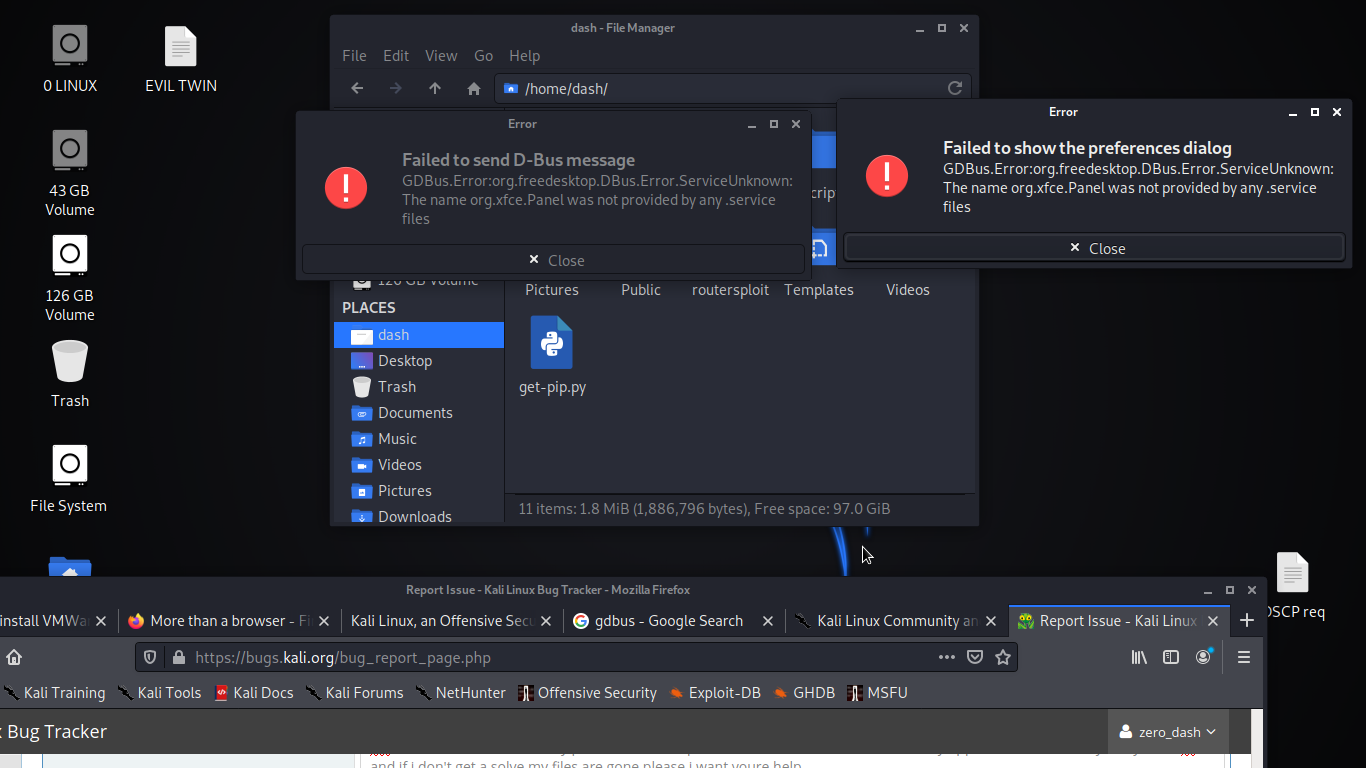Open Firefox hamburger menu
The height and width of the screenshot is (768, 1366).
tap(1244, 657)
